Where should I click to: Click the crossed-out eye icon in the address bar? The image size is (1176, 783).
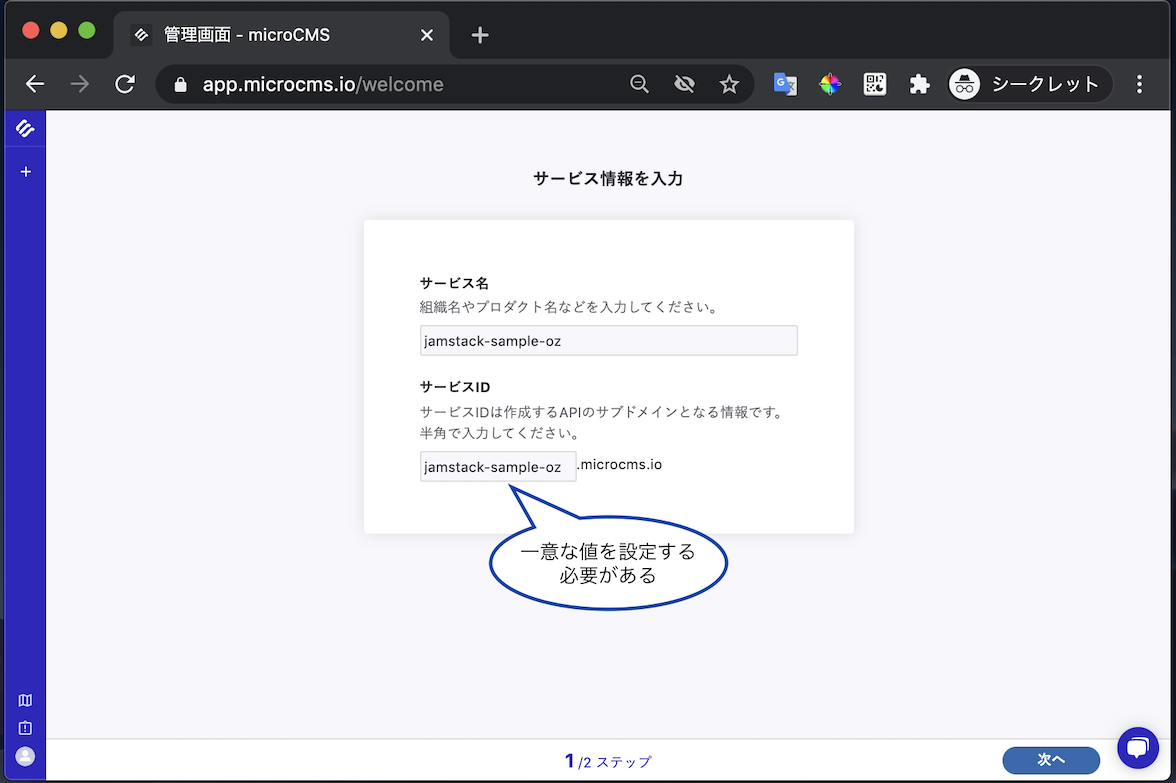click(684, 84)
